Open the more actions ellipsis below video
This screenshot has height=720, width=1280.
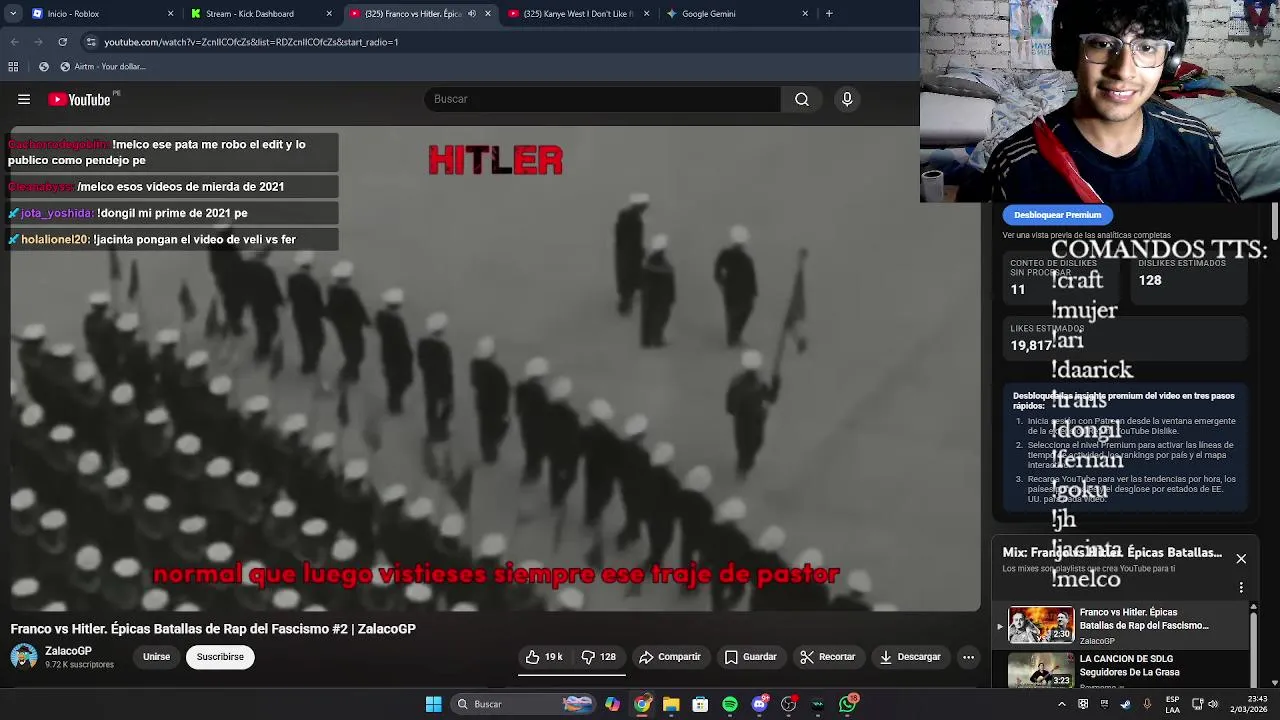pyautogui.click(x=968, y=657)
